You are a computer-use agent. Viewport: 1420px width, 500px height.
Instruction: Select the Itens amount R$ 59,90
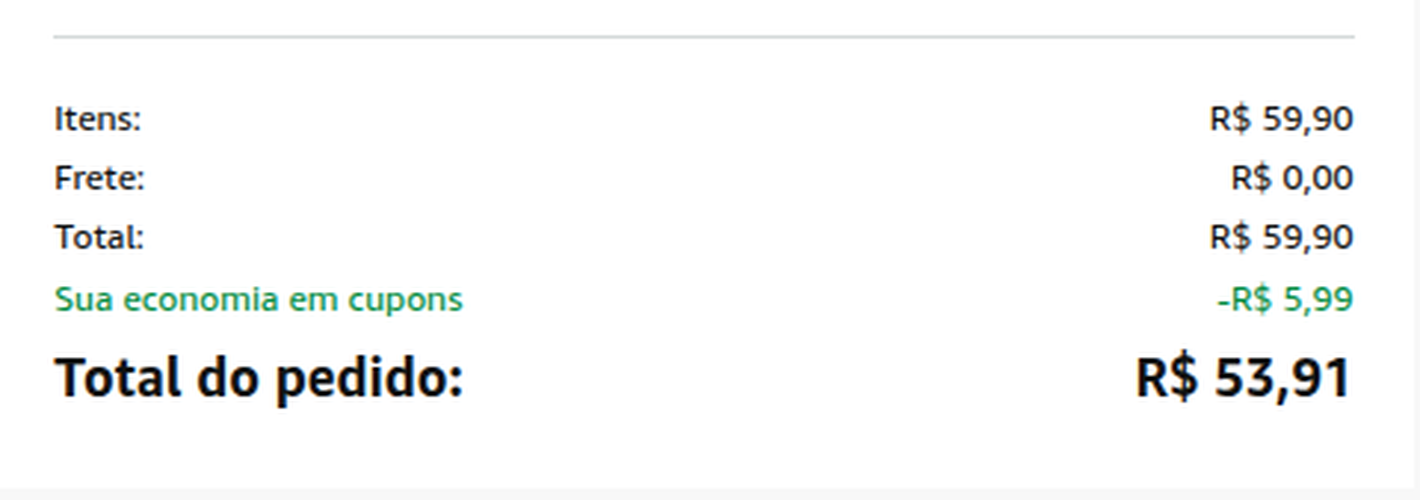click(1281, 119)
